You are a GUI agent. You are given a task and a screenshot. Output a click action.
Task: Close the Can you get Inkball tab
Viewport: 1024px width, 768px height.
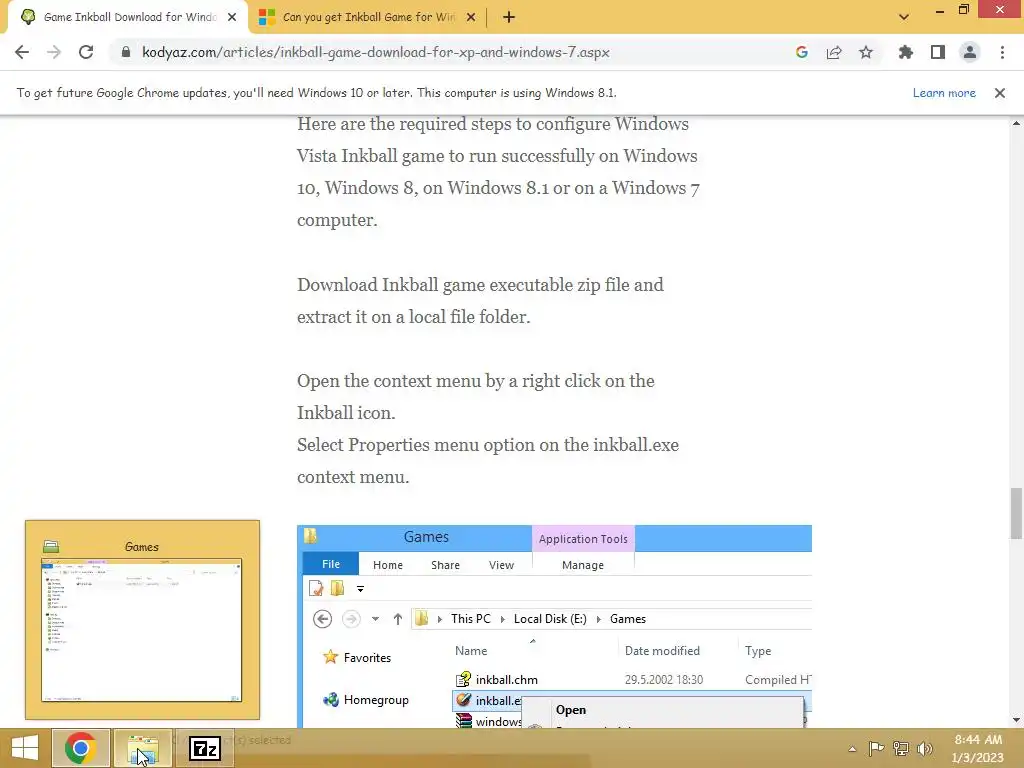tap(471, 18)
